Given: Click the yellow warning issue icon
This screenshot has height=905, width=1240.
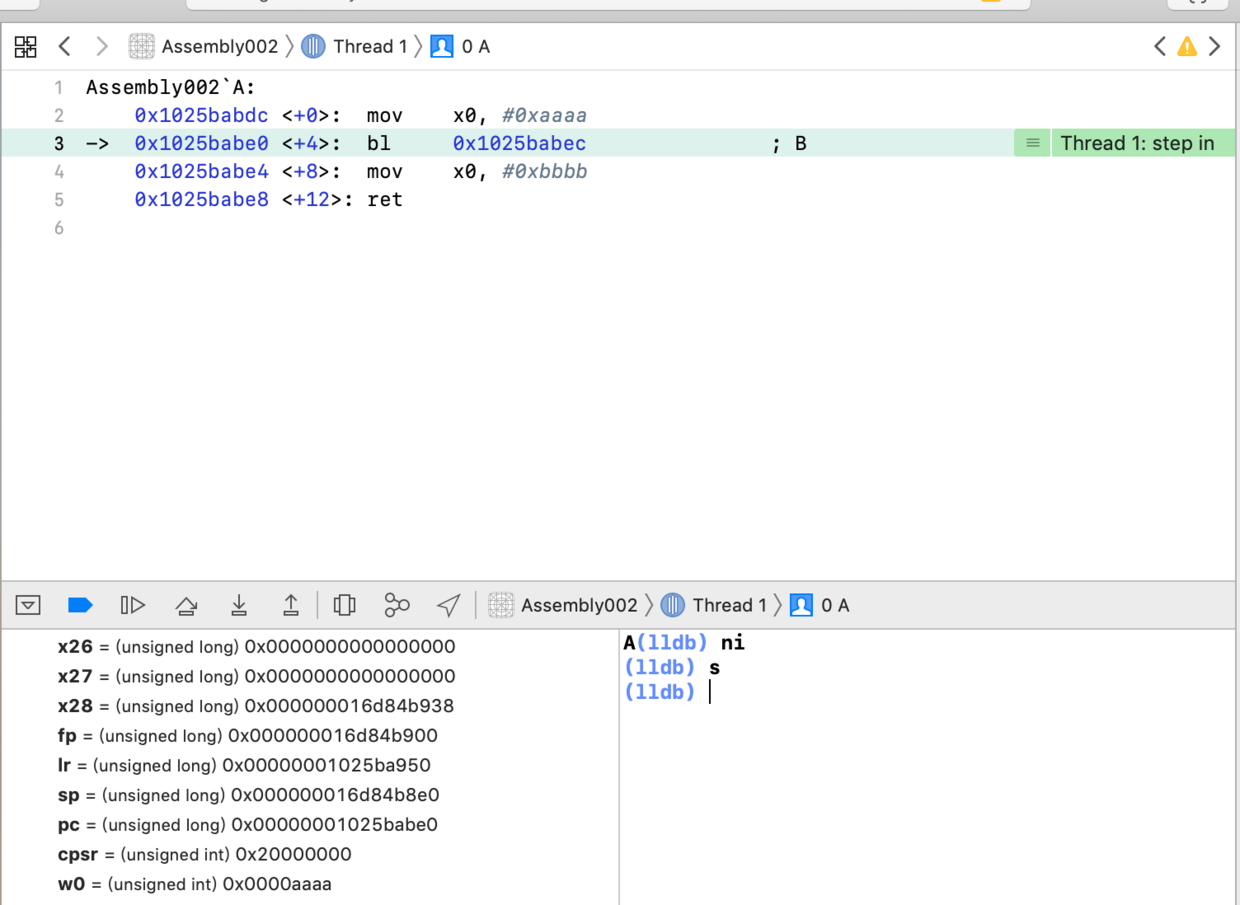Looking at the screenshot, I should (1187, 46).
